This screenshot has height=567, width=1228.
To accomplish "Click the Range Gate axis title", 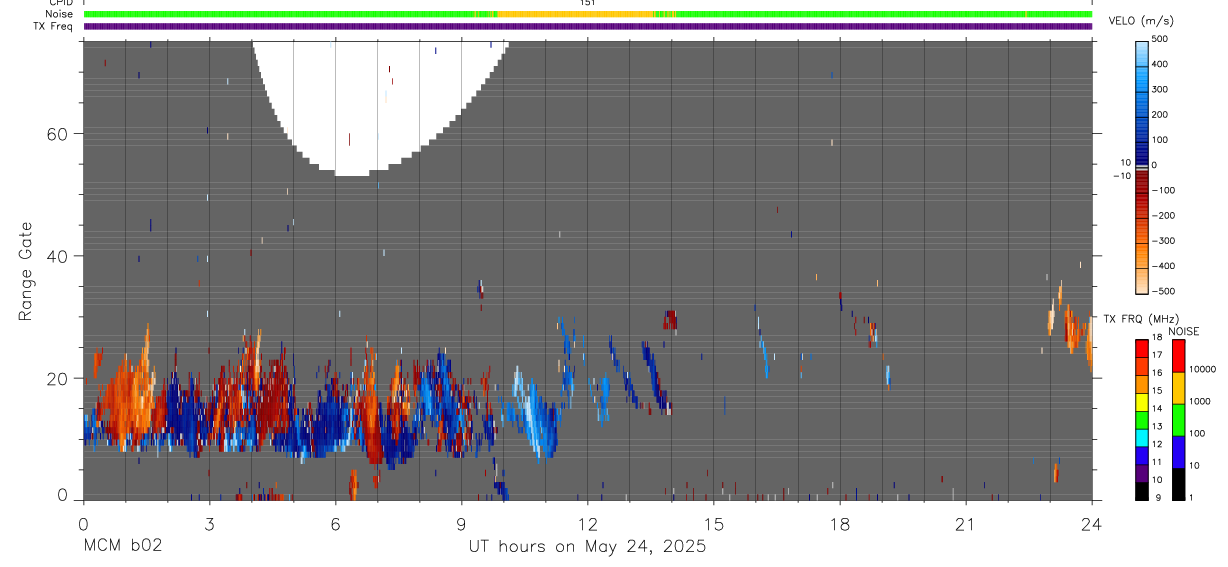I will (x=26, y=271).
